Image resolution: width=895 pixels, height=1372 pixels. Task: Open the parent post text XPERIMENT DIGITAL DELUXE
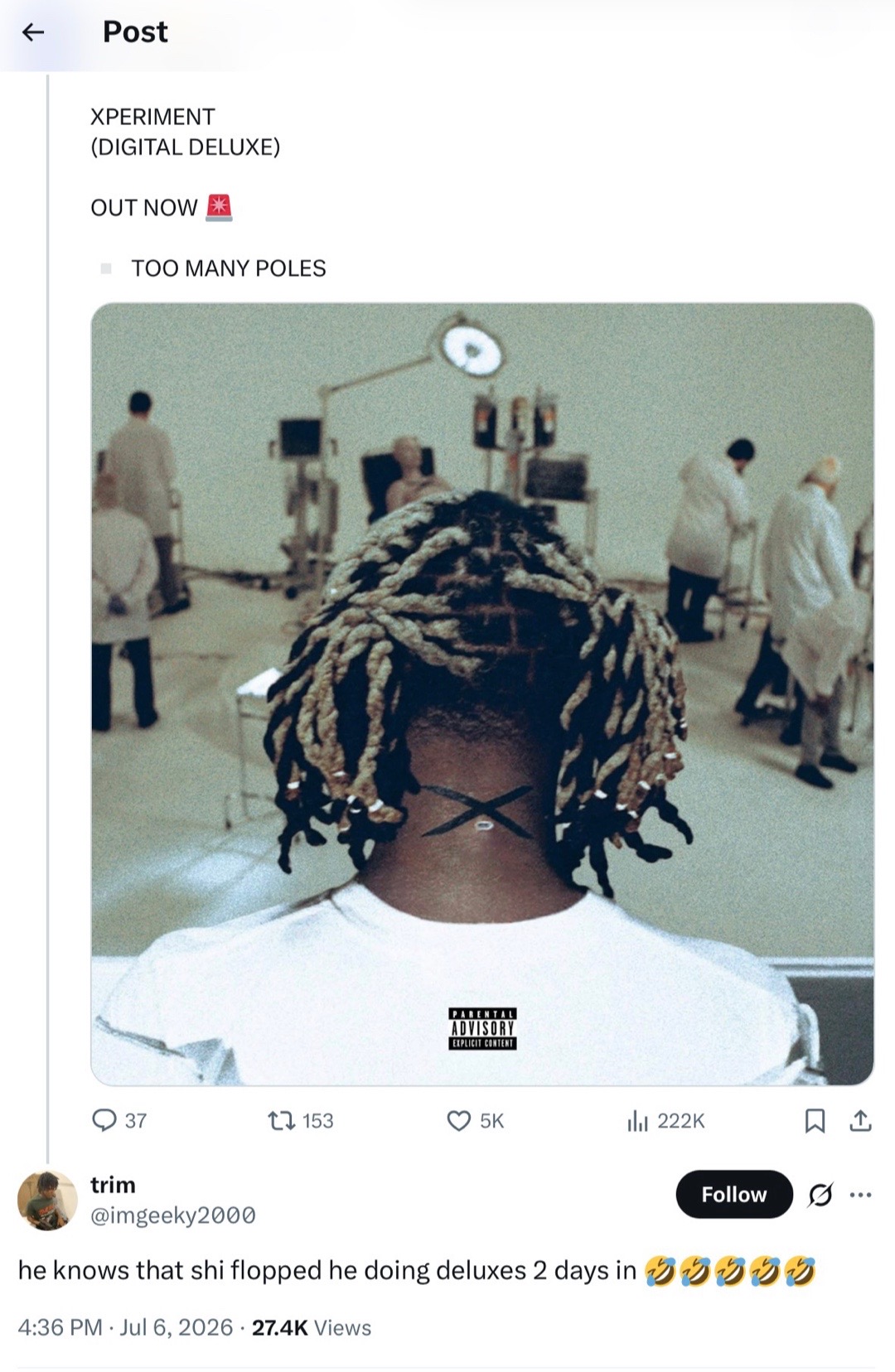point(186,132)
